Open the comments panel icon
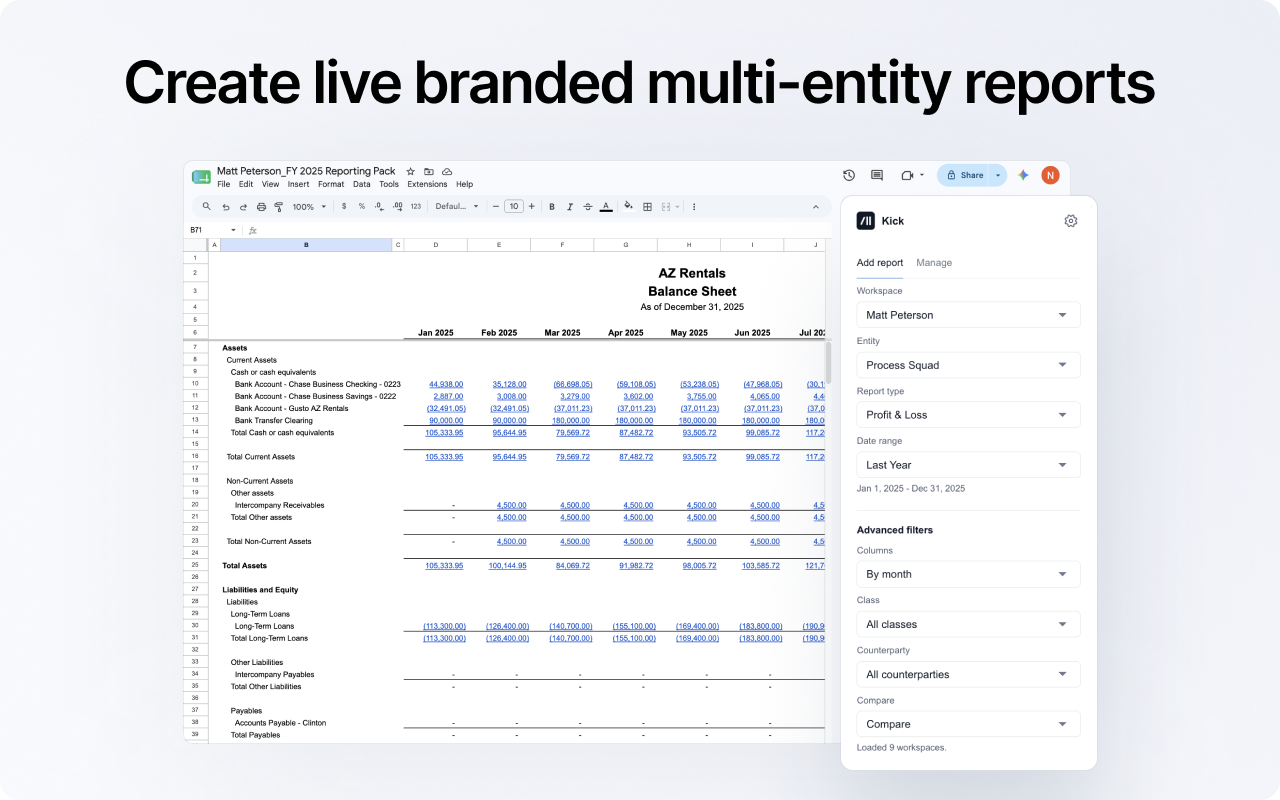1280x800 pixels. [x=877, y=175]
